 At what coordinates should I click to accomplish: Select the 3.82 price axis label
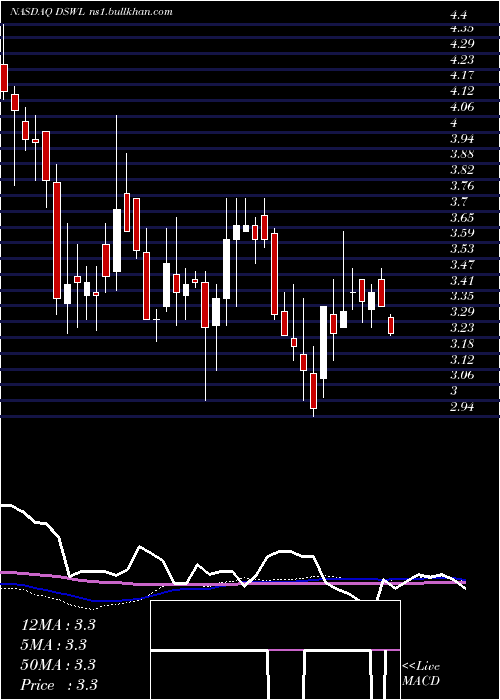pyautogui.click(x=462, y=170)
